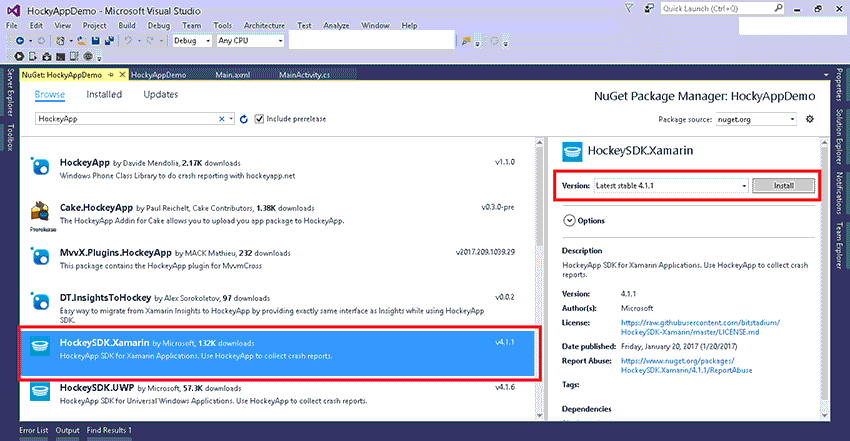Open the File menu
850x441 pixels.
coord(11,25)
